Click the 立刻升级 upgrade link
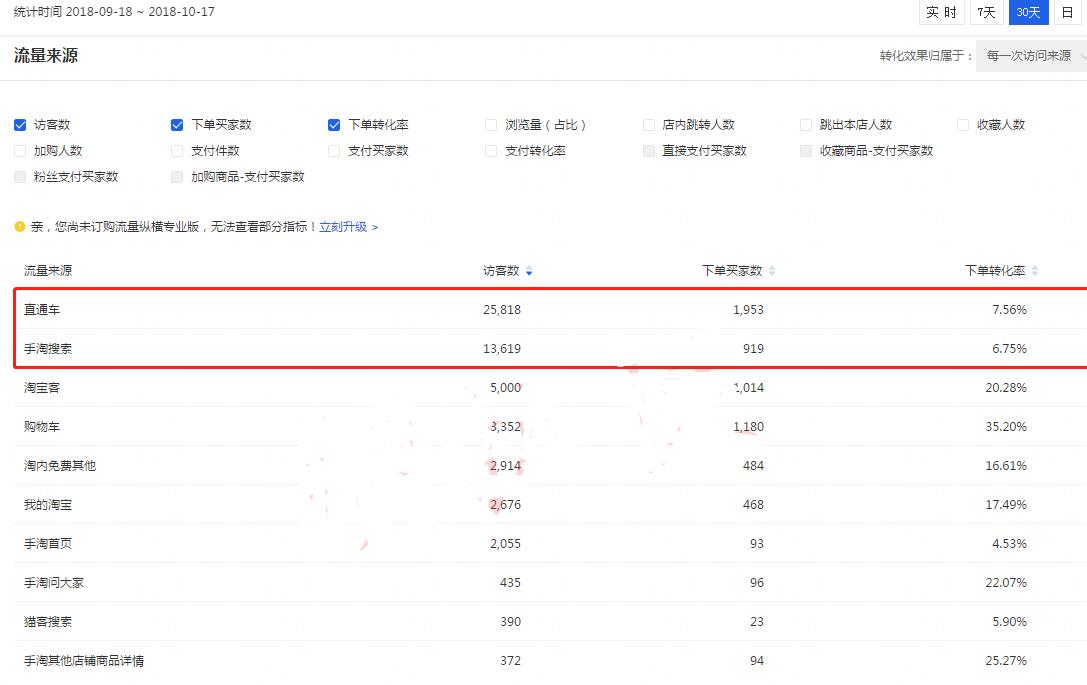The image size is (1087, 685). pos(345,227)
